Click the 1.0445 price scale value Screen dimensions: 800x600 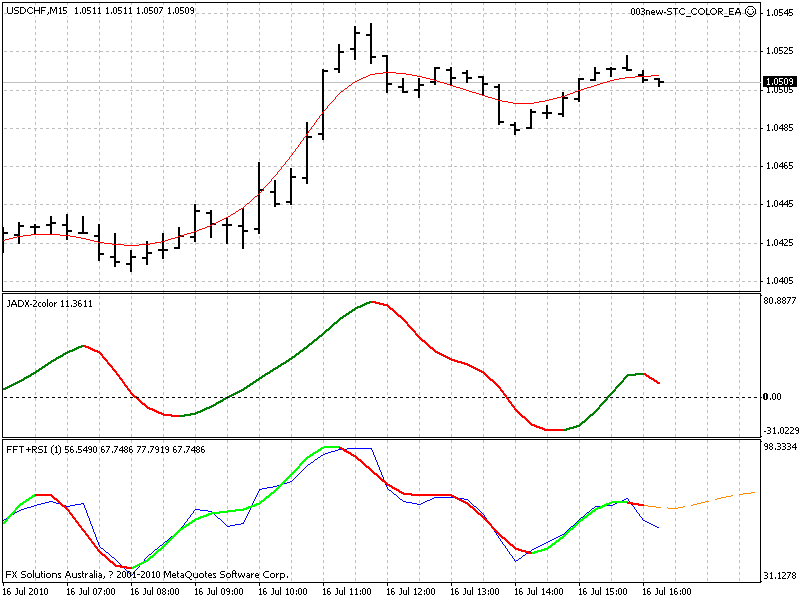[780, 204]
